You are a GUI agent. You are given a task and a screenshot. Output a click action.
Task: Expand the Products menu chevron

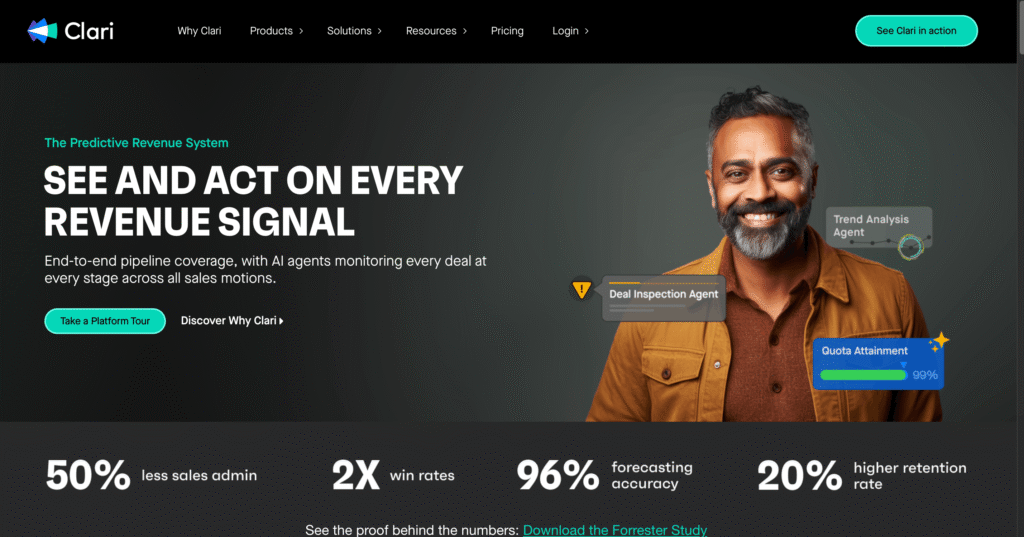(301, 31)
